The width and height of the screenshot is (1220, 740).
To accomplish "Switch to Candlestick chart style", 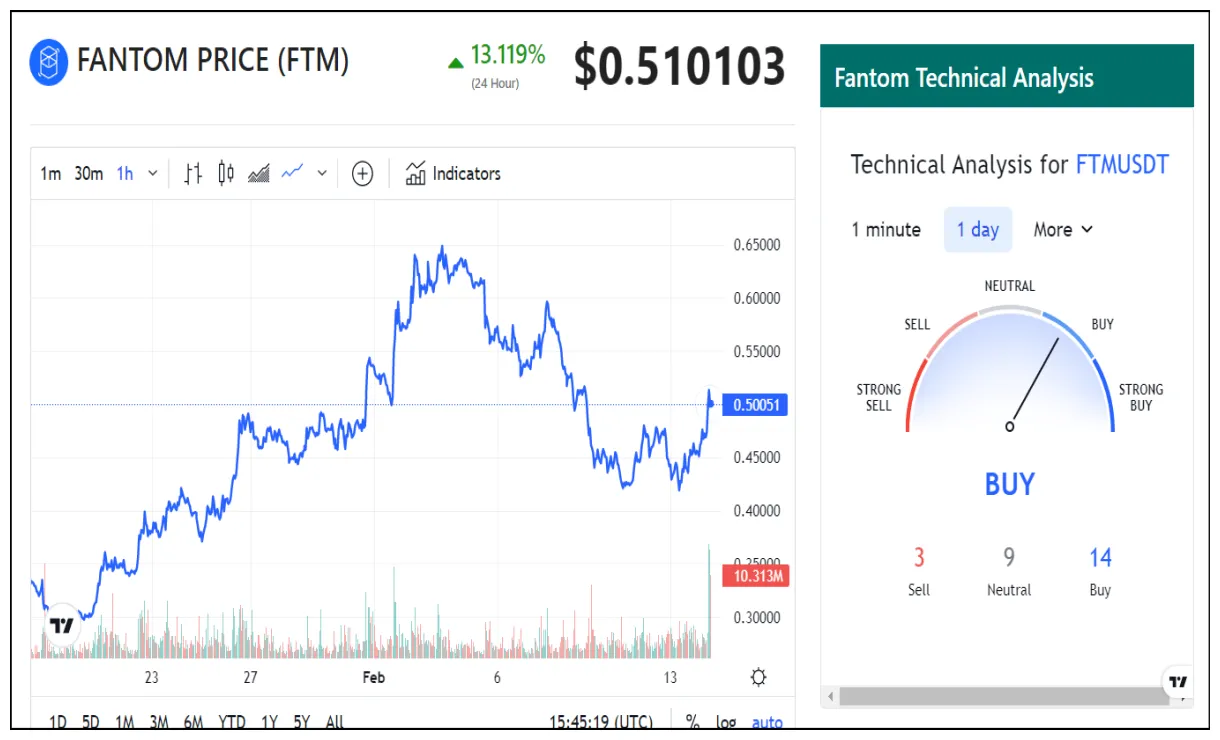I will [226, 173].
